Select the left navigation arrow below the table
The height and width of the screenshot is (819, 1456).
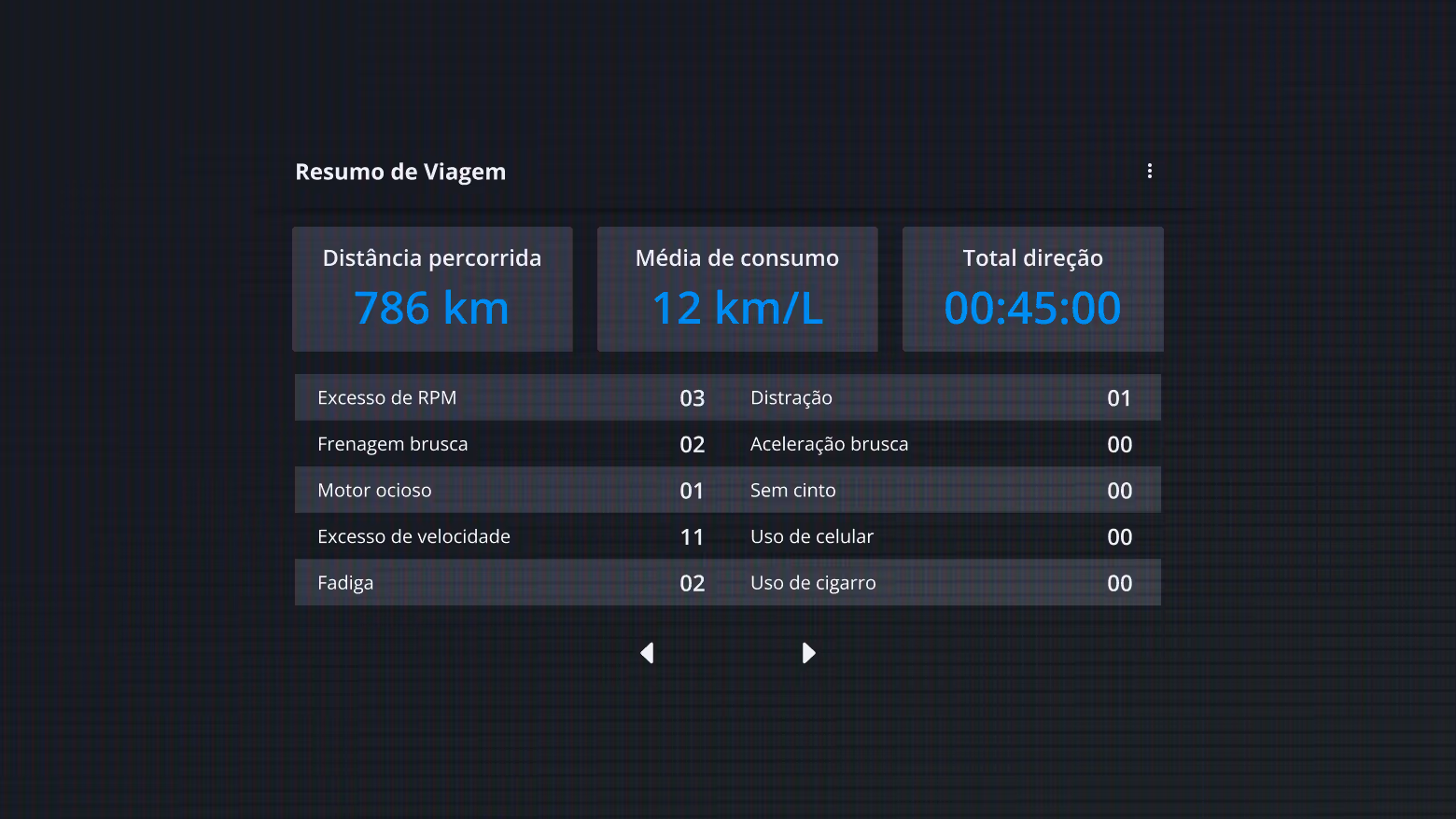pos(647,653)
